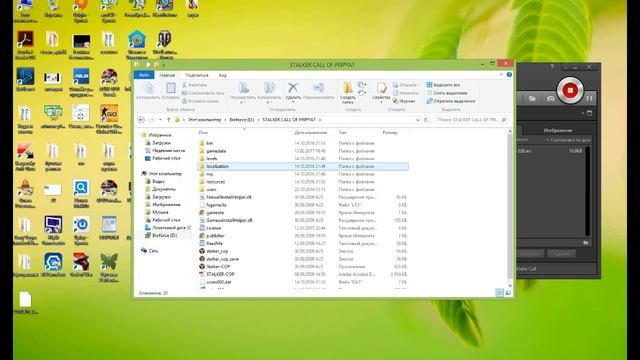
Task: Select Сеть in navigation pane
Action: [x=153, y=251]
